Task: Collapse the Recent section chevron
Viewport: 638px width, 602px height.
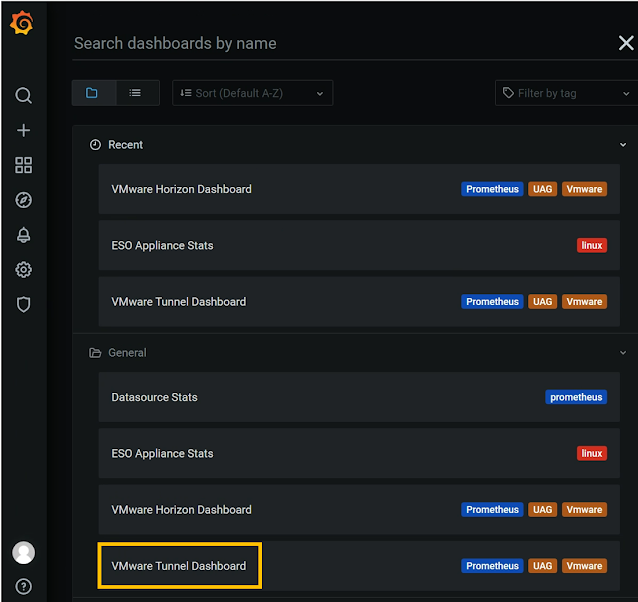Action: (623, 145)
